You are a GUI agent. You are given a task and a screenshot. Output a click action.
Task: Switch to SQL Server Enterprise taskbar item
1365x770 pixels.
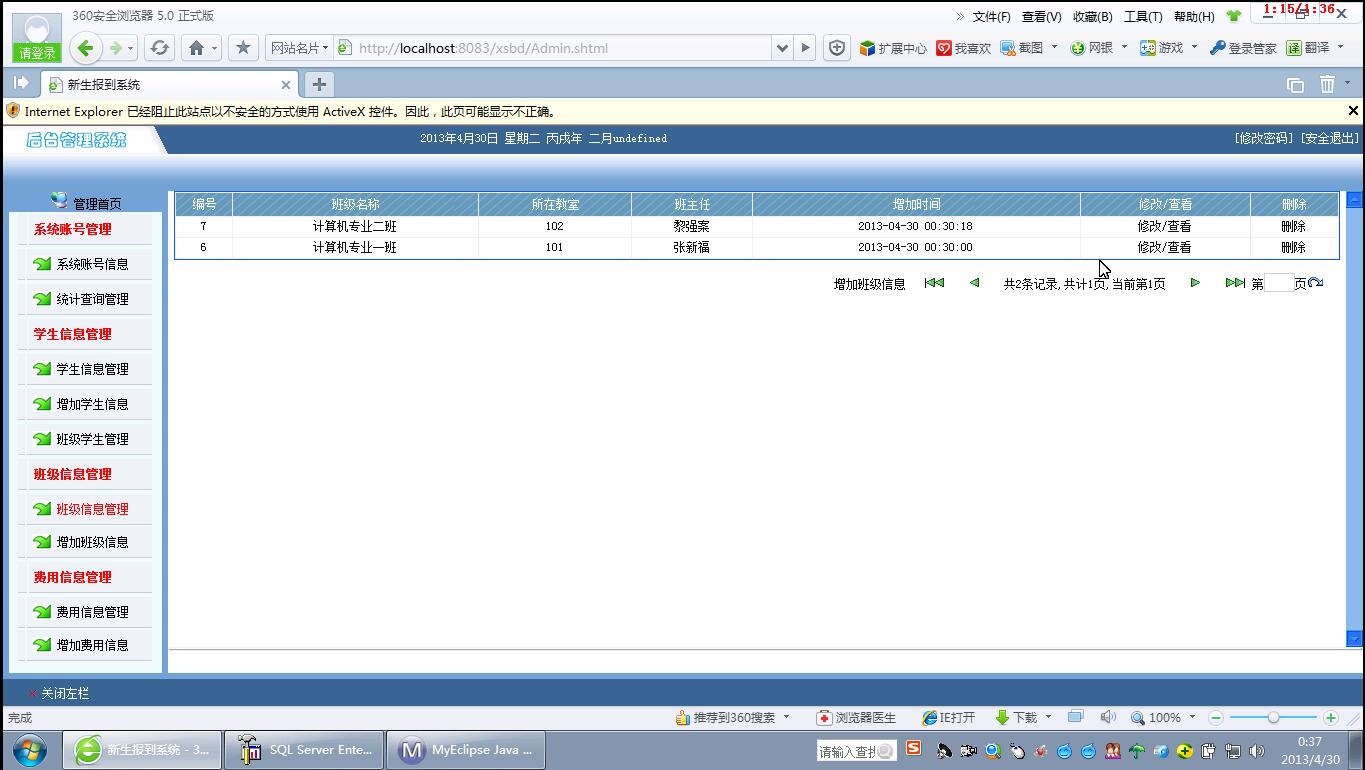tap(304, 750)
